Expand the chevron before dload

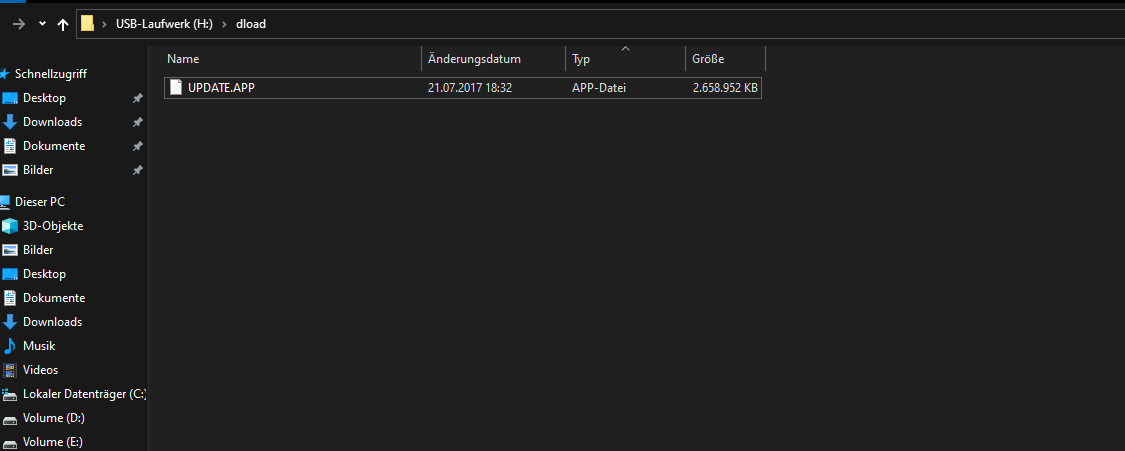click(225, 24)
